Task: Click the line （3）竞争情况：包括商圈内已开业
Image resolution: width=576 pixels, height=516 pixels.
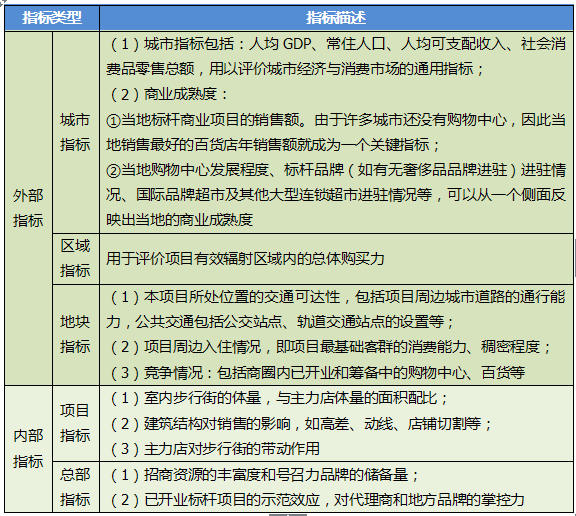Action: point(317,373)
